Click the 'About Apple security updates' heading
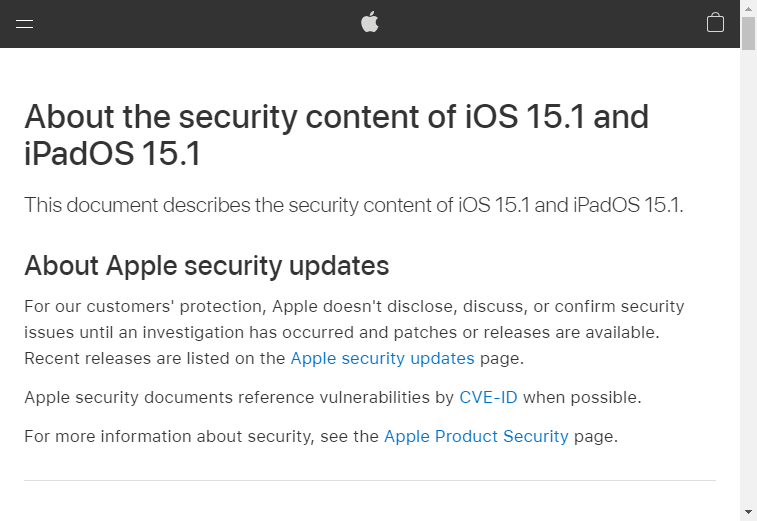 pyautogui.click(x=206, y=266)
